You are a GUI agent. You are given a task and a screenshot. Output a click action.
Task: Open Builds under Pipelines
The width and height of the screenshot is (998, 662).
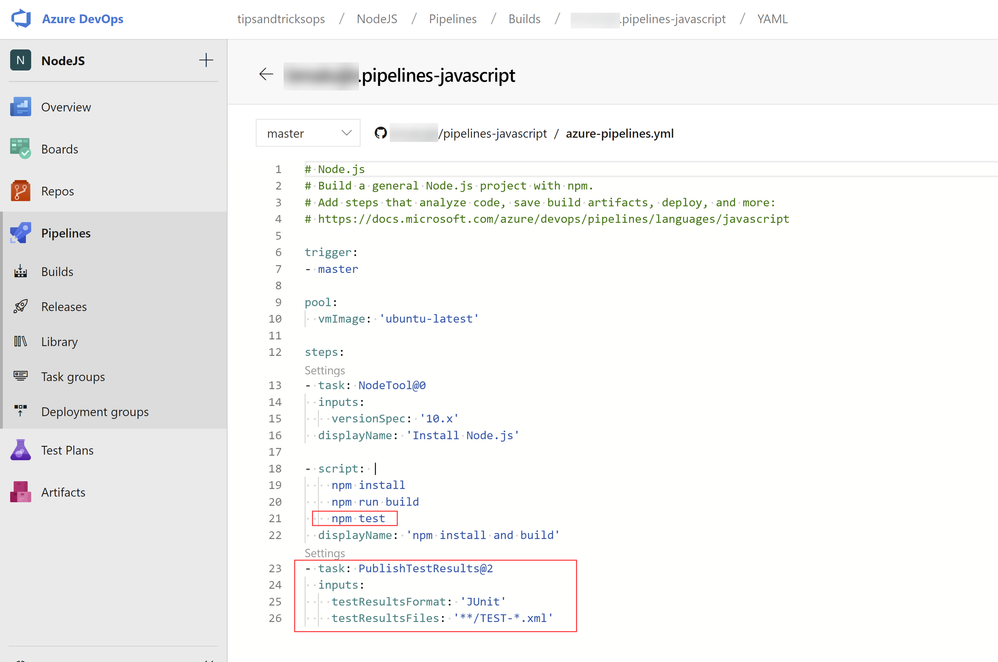click(x=57, y=272)
